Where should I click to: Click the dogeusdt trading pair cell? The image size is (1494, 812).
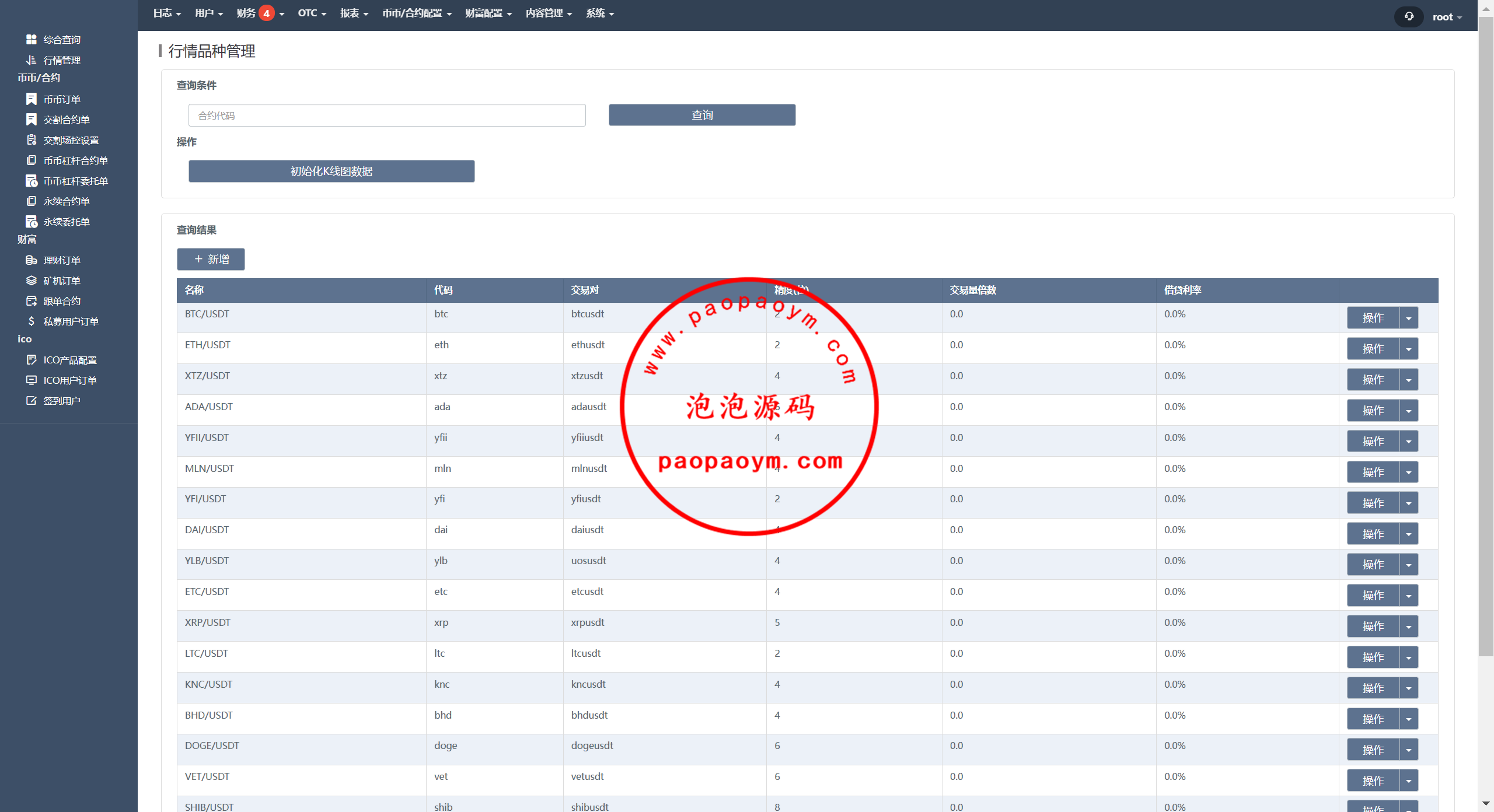tap(665, 750)
